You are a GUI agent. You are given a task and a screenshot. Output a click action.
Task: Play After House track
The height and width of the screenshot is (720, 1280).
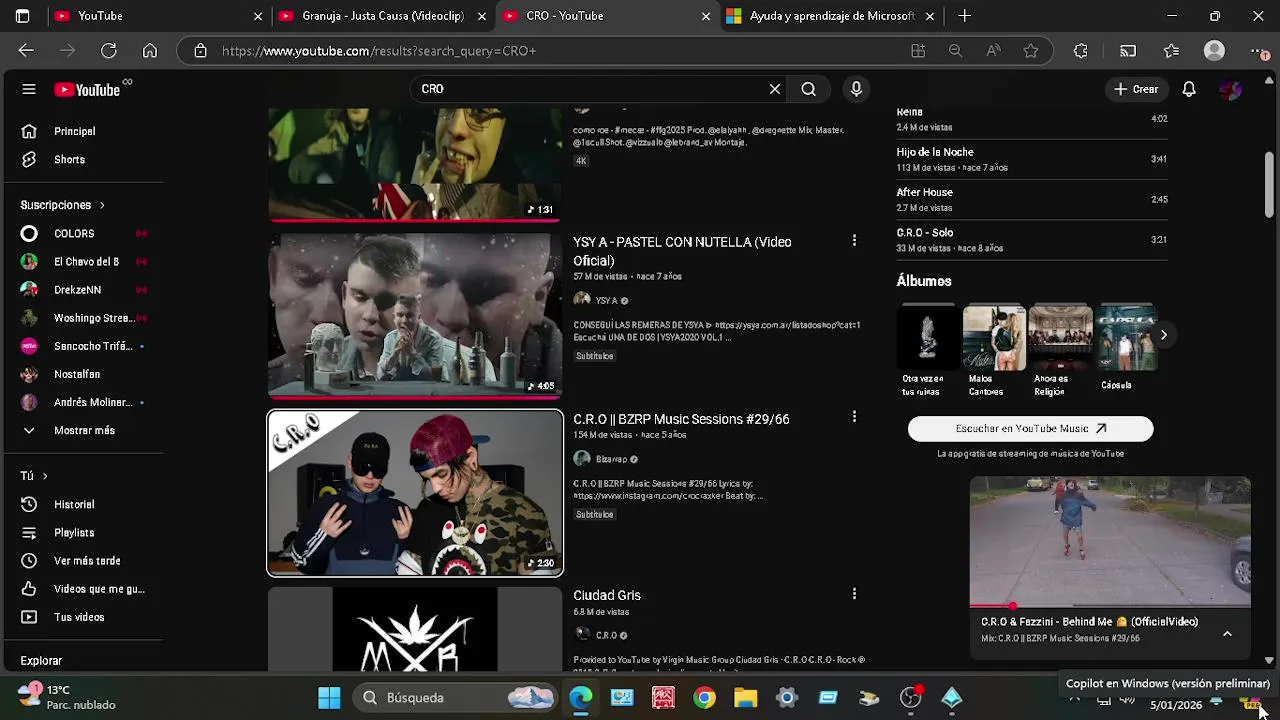coord(1032,199)
